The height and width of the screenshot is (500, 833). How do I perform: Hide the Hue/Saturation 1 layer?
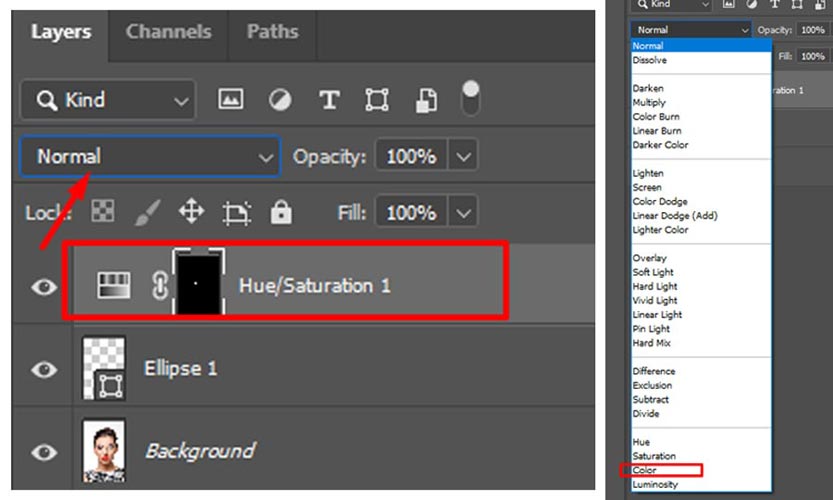pyautogui.click(x=43, y=287)
